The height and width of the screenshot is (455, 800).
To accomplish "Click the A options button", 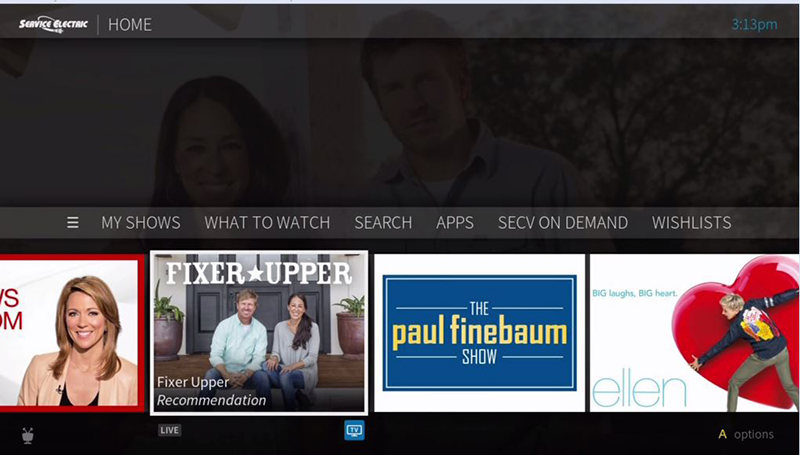I will click(746, 435).
